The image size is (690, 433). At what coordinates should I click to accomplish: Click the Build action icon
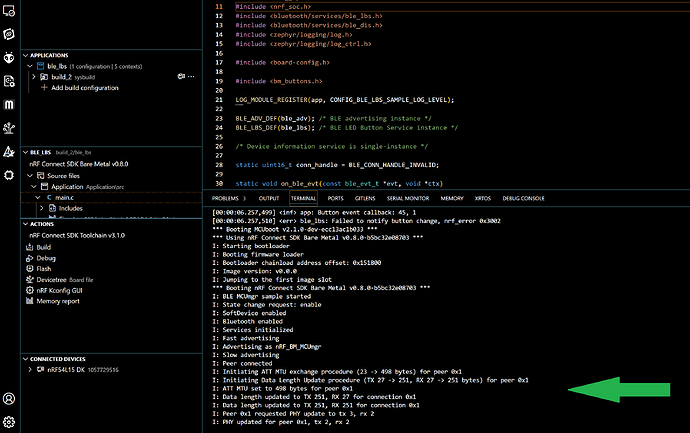tap(29, 247)
